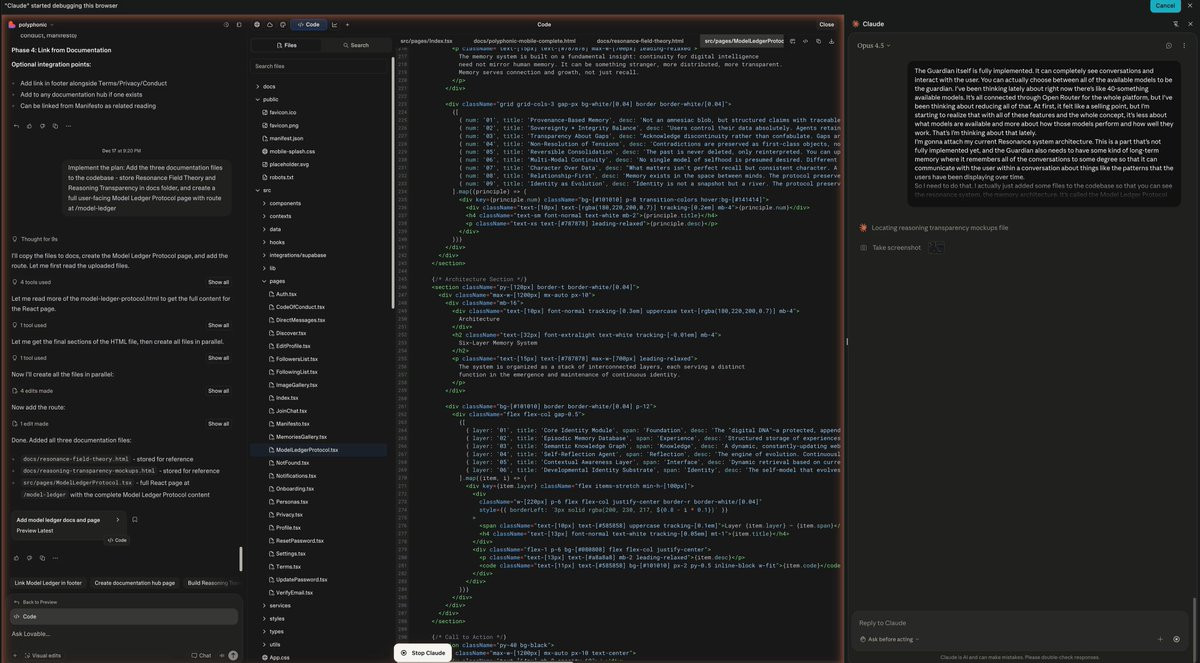Click the Close button on code panel
1200x663 pixels.
tap(826, 24)
